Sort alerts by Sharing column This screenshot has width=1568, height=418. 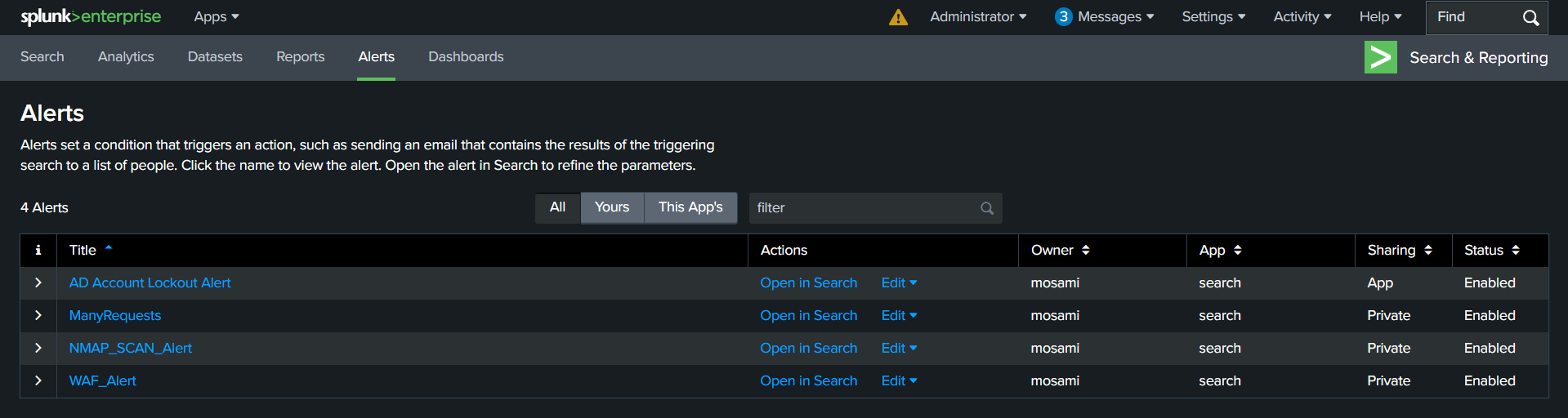1400,250
